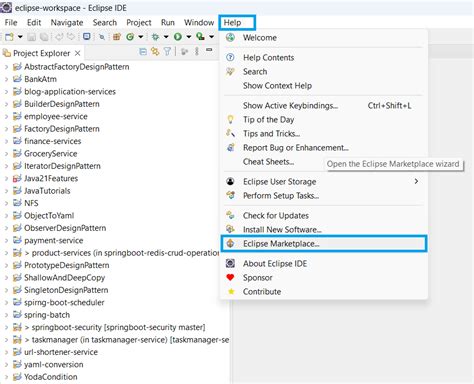Click the Welcome globe icon
The width and height of the screenshot is (474, 384).
pyautogui.click(x=230, y=37)
